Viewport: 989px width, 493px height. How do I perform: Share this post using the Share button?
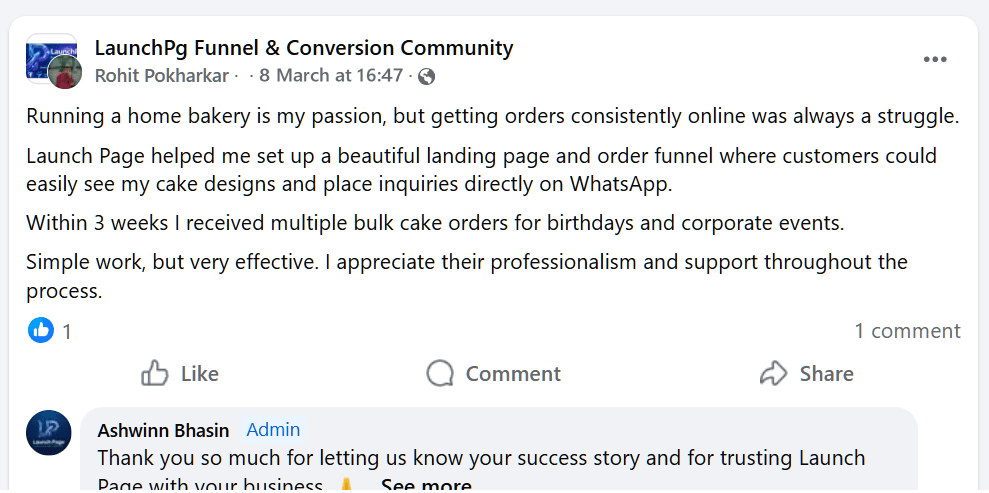(806, 374)
